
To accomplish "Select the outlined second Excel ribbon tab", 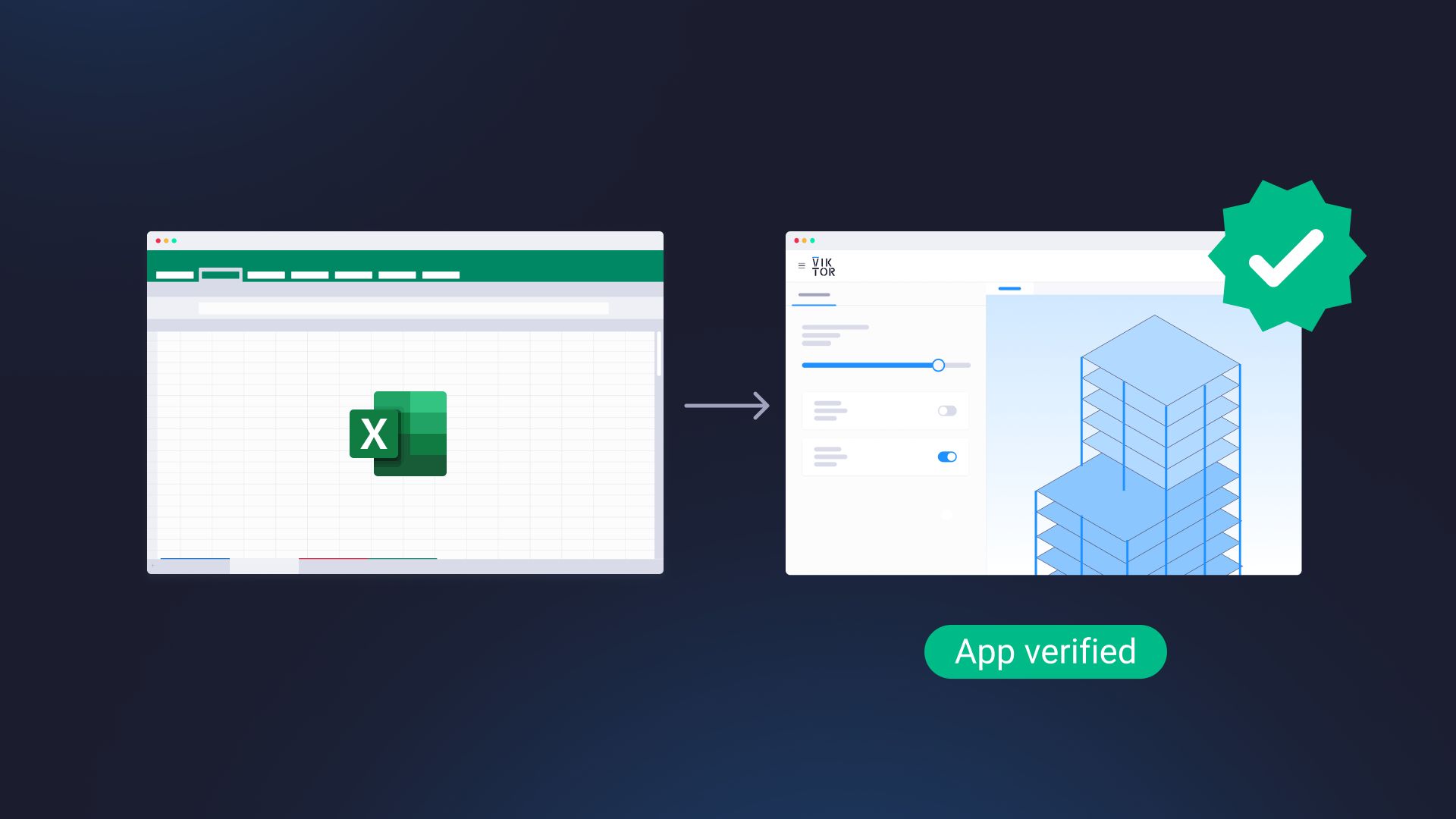I will pos(221,275).
